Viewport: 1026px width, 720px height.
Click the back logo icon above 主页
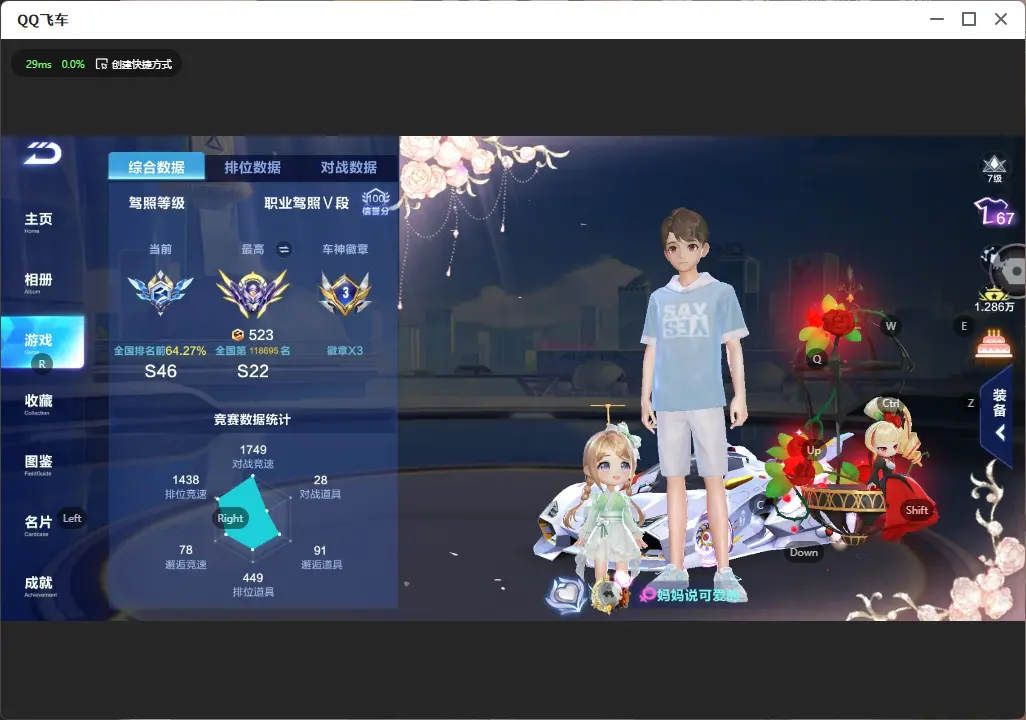pos(43,153)
